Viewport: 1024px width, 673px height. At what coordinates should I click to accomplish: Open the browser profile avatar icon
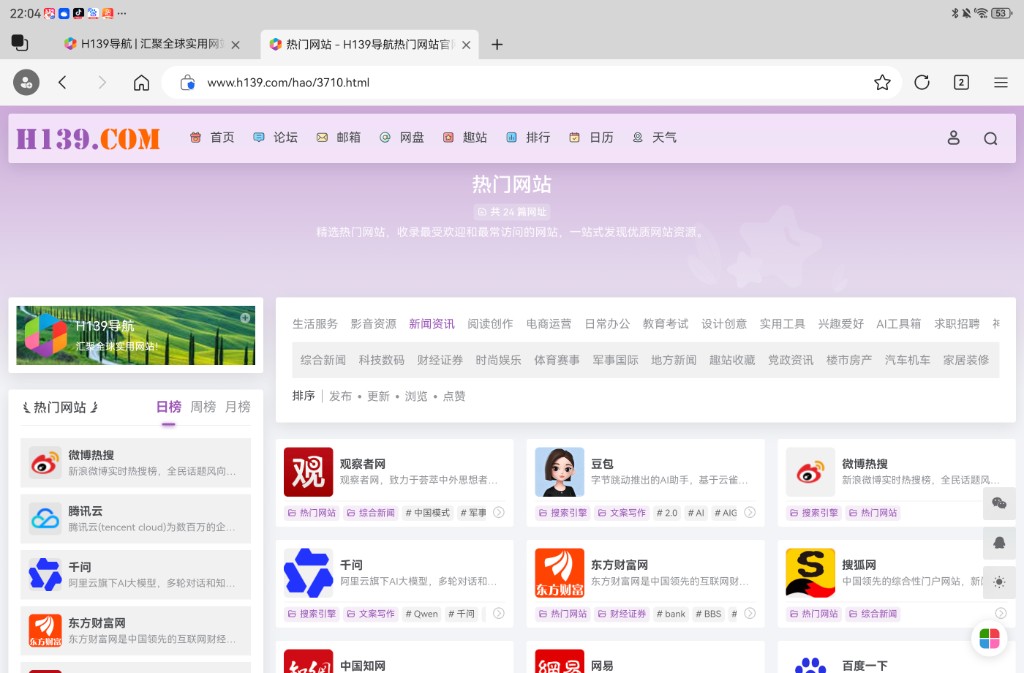pos(26,82)
